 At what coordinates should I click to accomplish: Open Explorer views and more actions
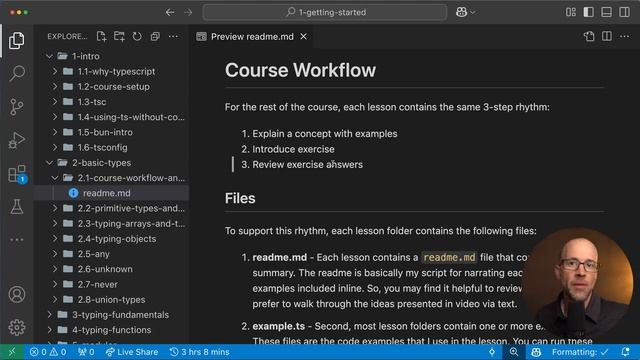click(x=173, y=36)
